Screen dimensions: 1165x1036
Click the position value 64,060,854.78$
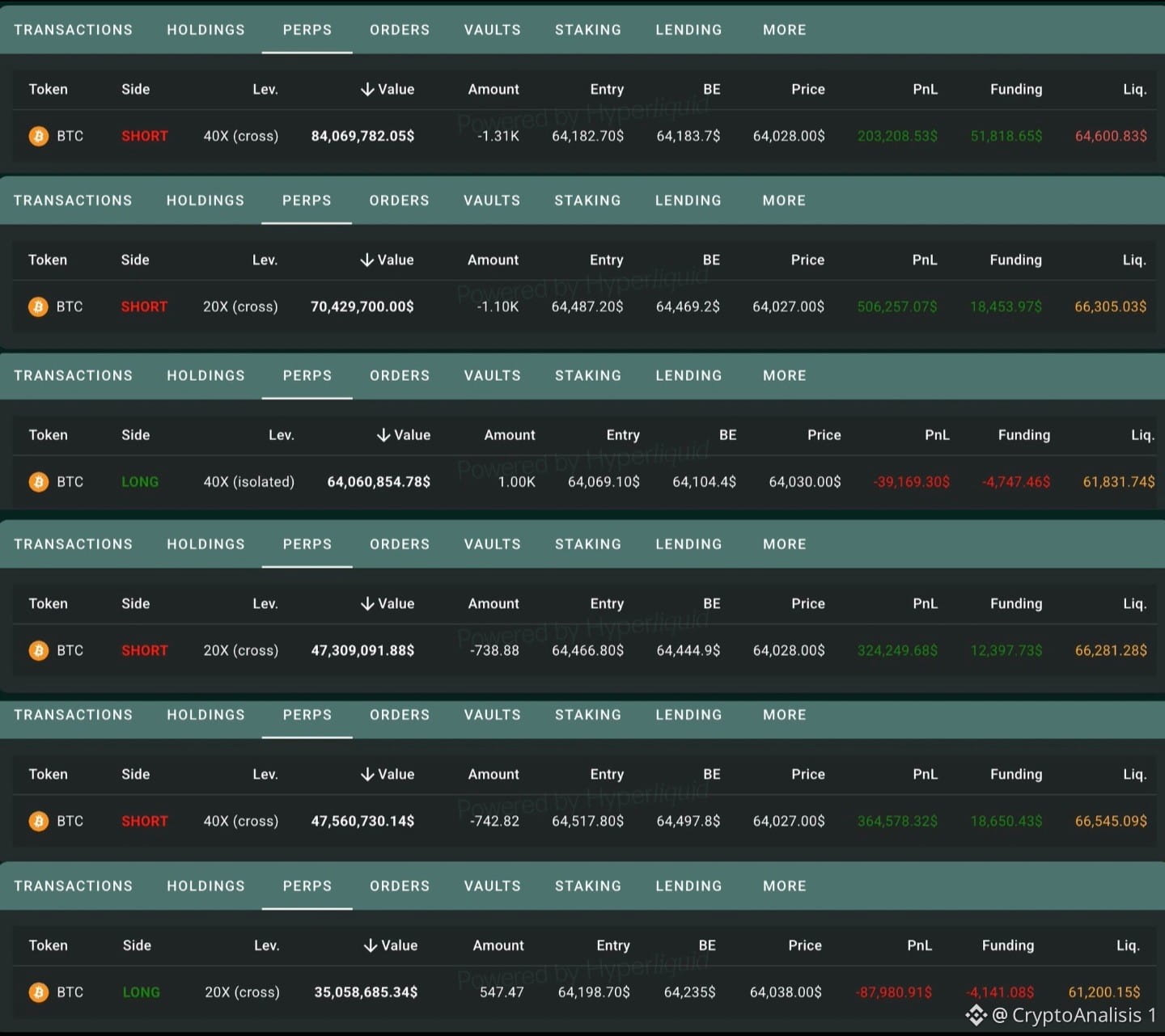pos(379,482)
